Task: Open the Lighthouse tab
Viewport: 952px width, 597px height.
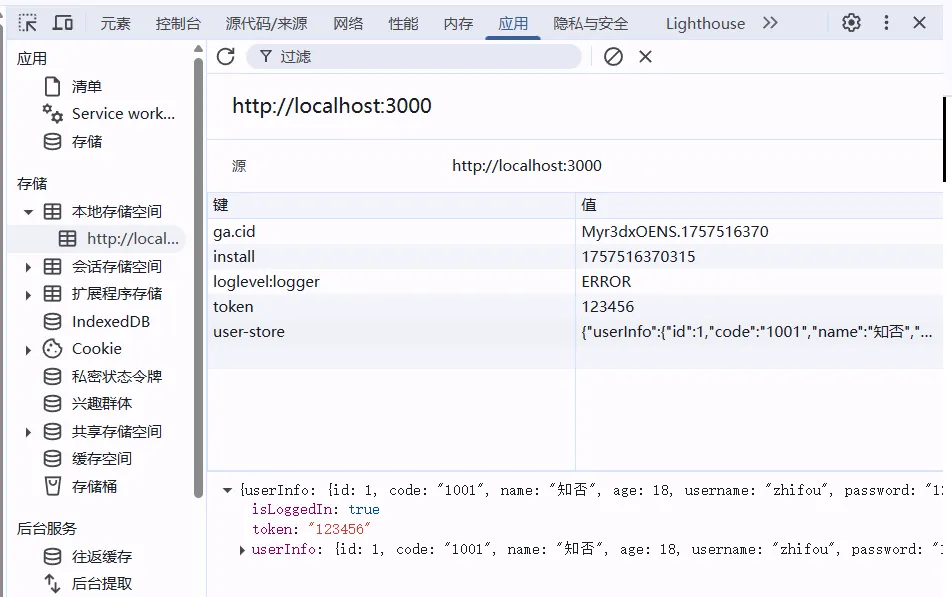Action: click(x=705, y=23)
